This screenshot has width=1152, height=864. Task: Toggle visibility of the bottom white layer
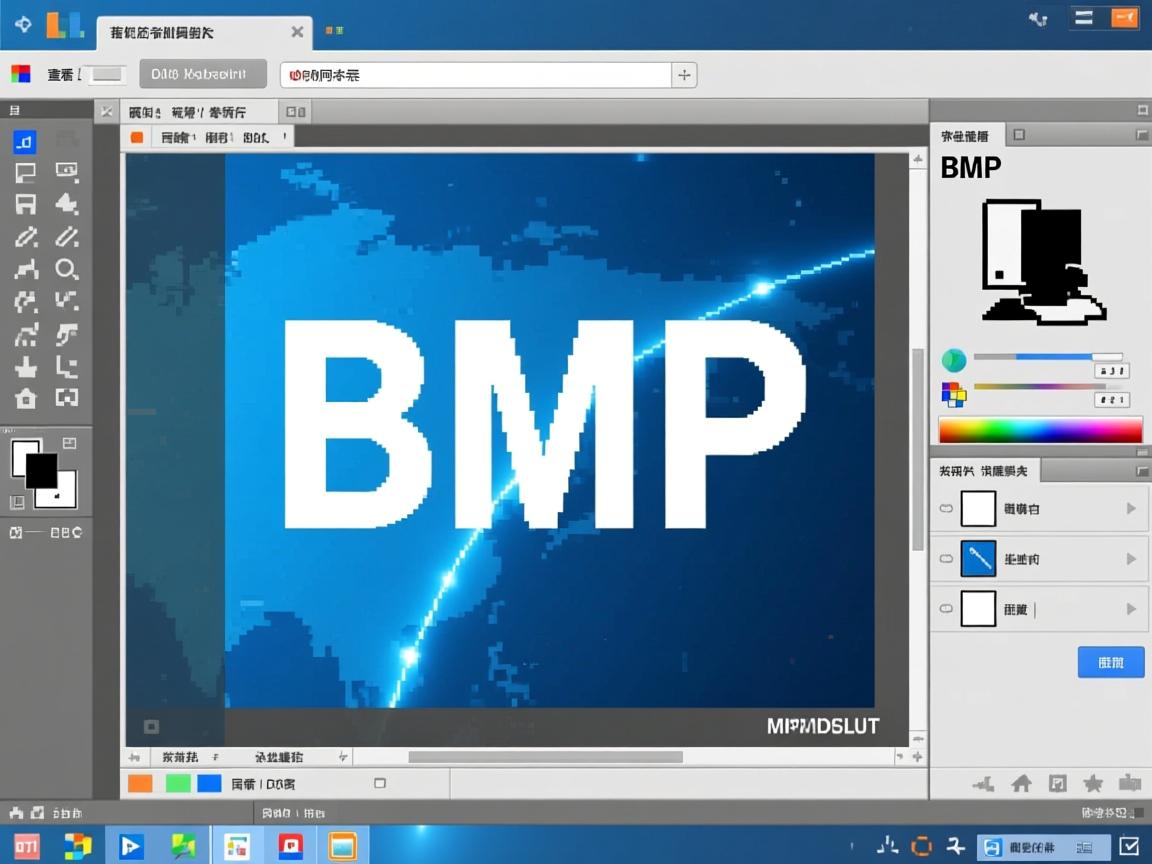[x=945, y=608]
